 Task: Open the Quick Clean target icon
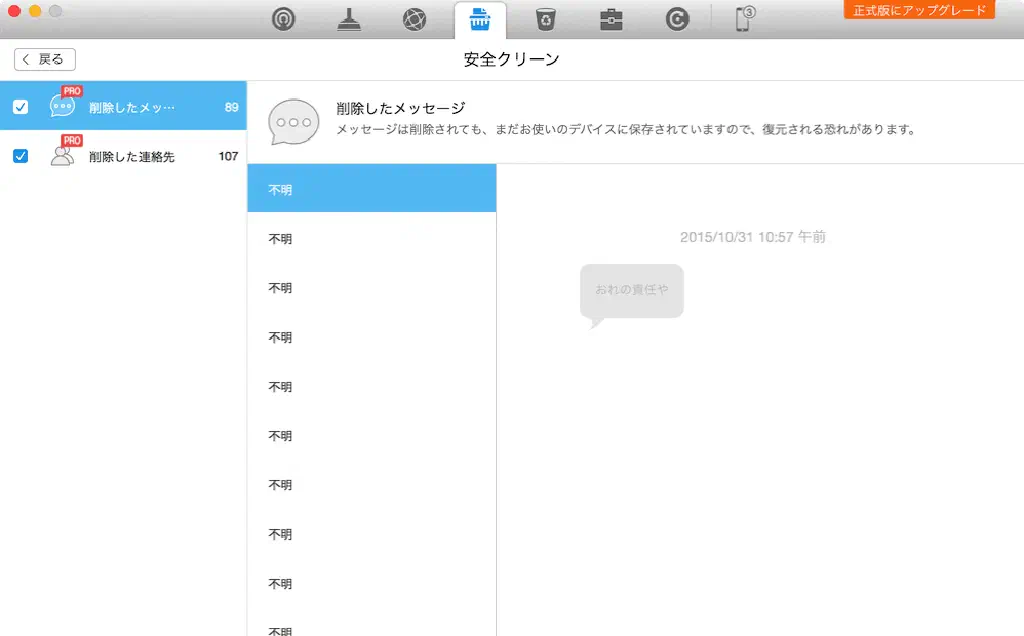(x=285, y=20)
